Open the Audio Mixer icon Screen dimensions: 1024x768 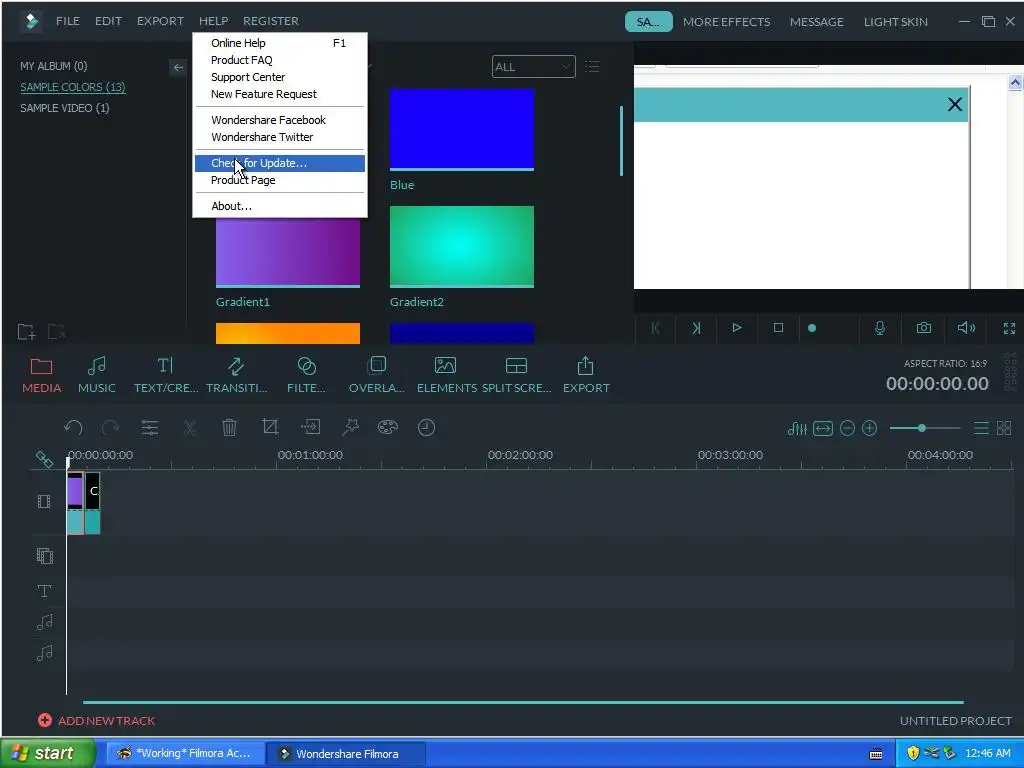tap(797, 428)
